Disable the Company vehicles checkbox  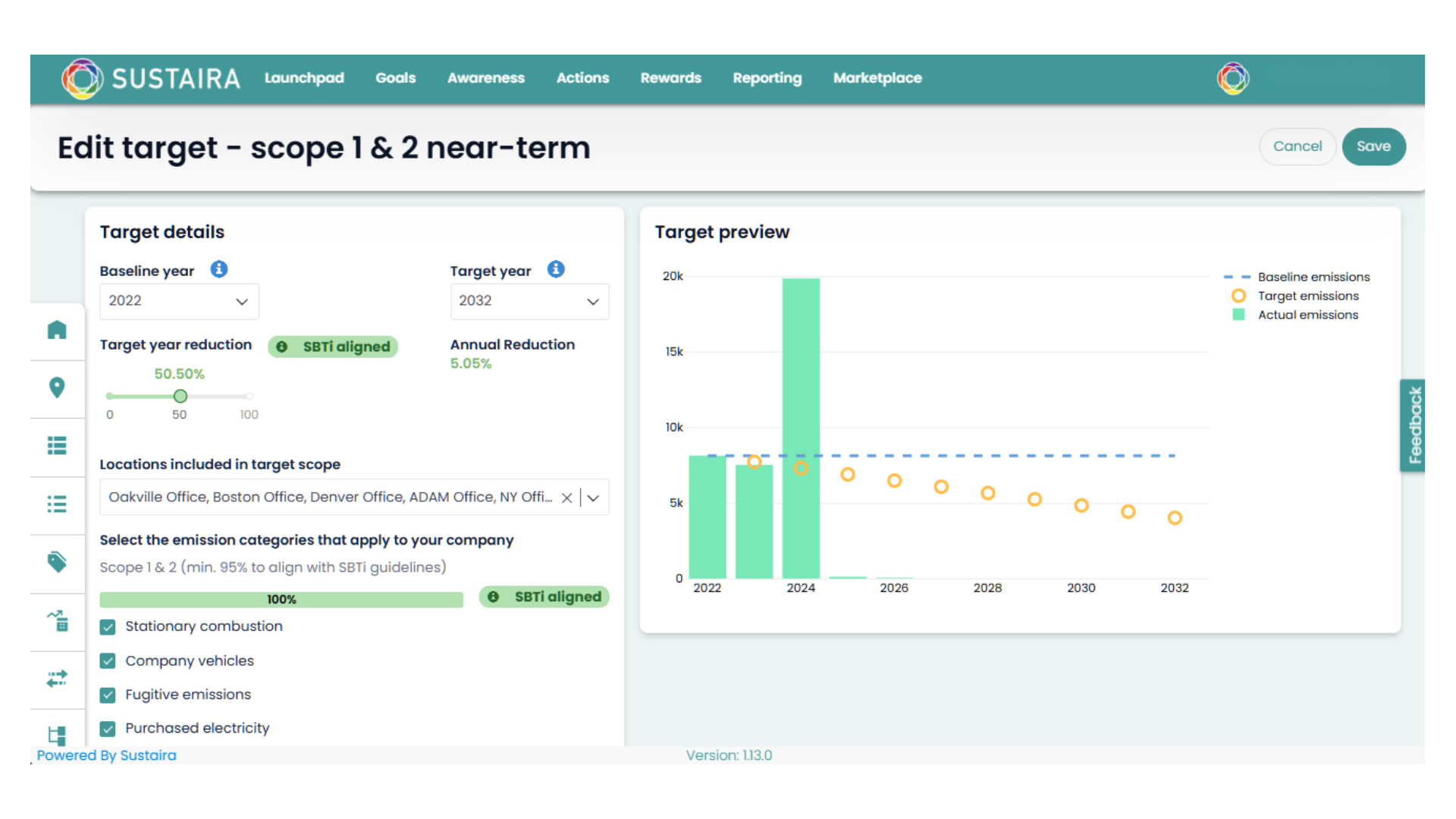coord(107,661)
